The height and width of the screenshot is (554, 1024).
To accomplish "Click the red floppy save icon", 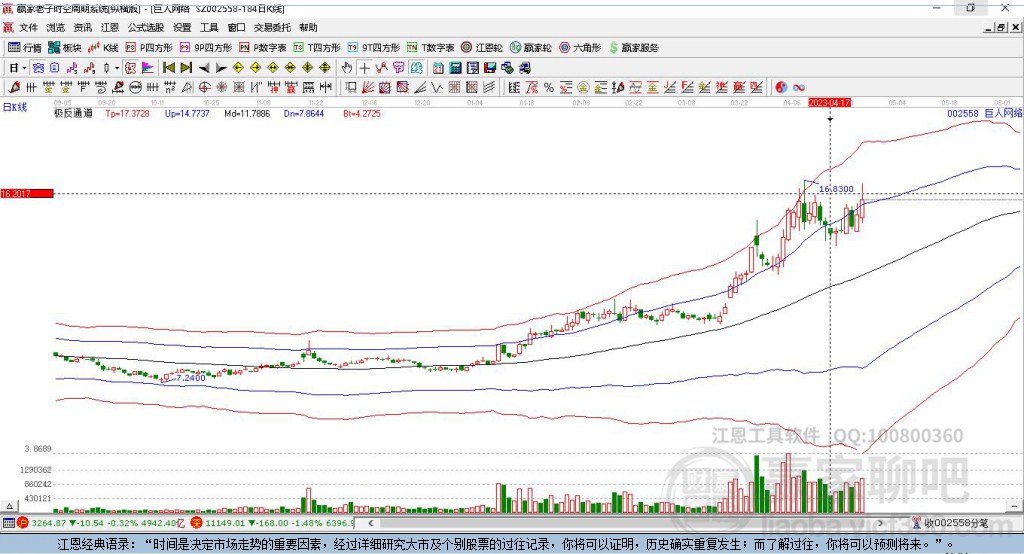I will [x=490, y=68].
